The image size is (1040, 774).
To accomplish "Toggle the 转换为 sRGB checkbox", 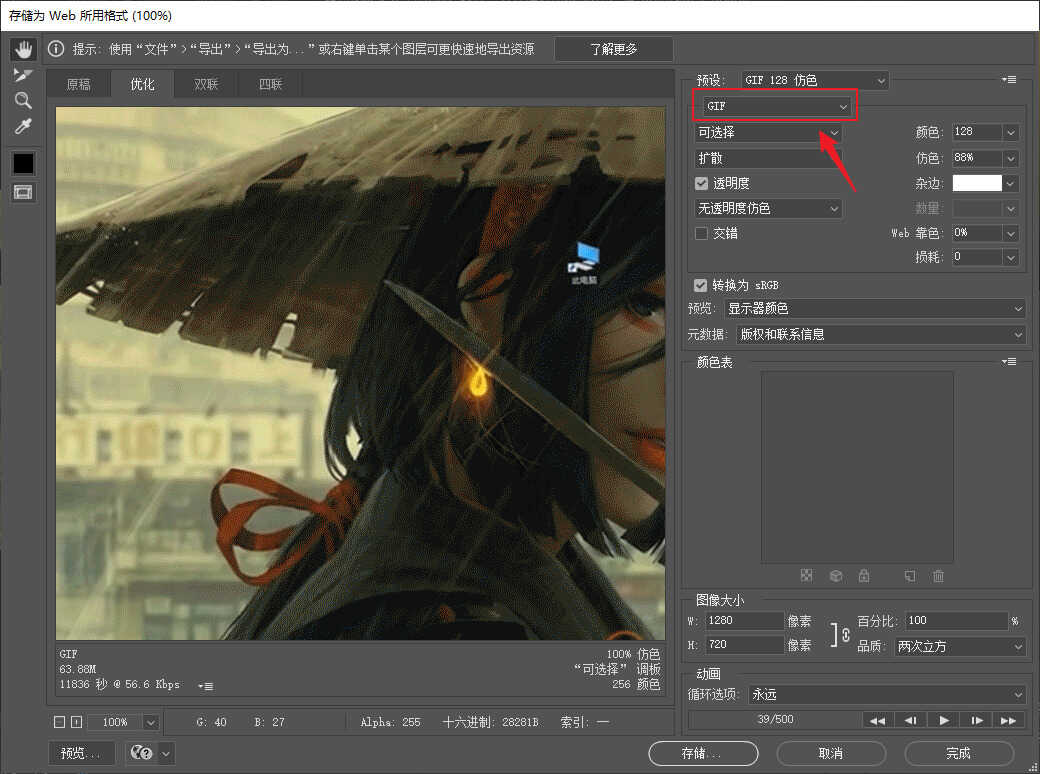I will click(x=700, y=285).
